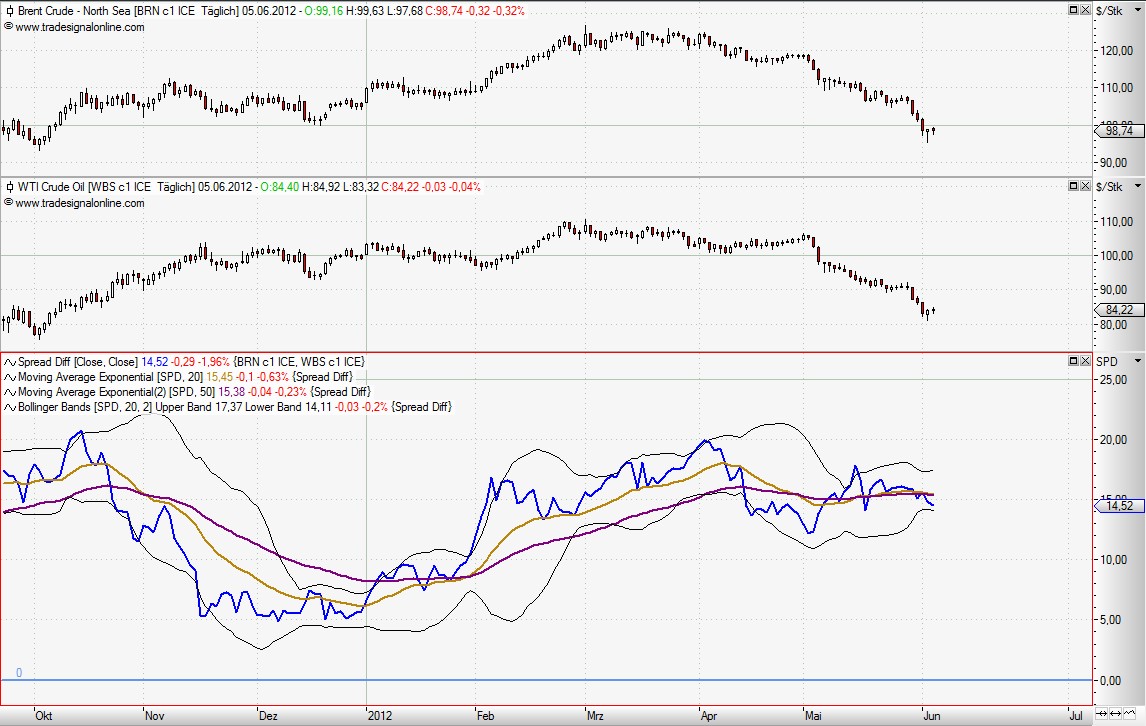Image resolution: width=1146 pixels, height=726 pixels.
Task: Maximize the Spread Diff indicator pane
Action: 1073,360
